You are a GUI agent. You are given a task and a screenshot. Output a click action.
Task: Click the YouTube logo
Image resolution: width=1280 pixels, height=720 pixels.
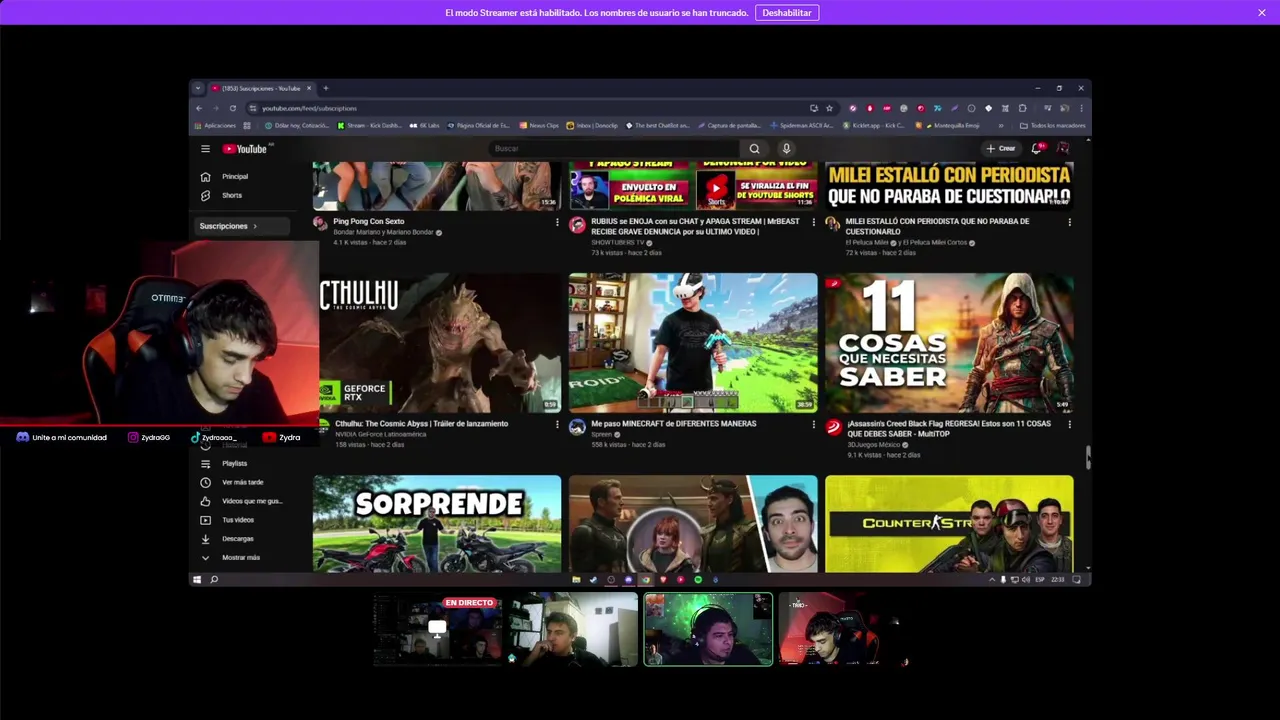[245, 149]
